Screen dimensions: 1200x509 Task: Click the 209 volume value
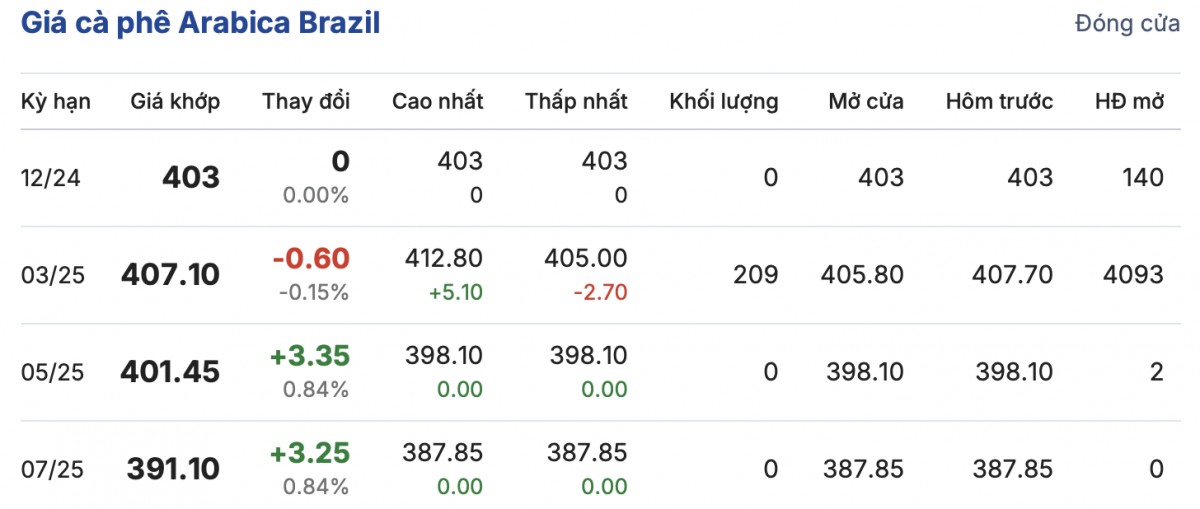click(x=757, y=275)
